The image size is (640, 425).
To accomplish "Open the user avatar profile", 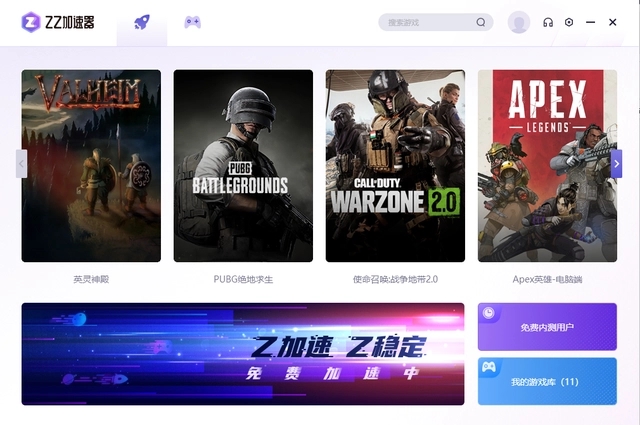I will (x=519, y=22).
